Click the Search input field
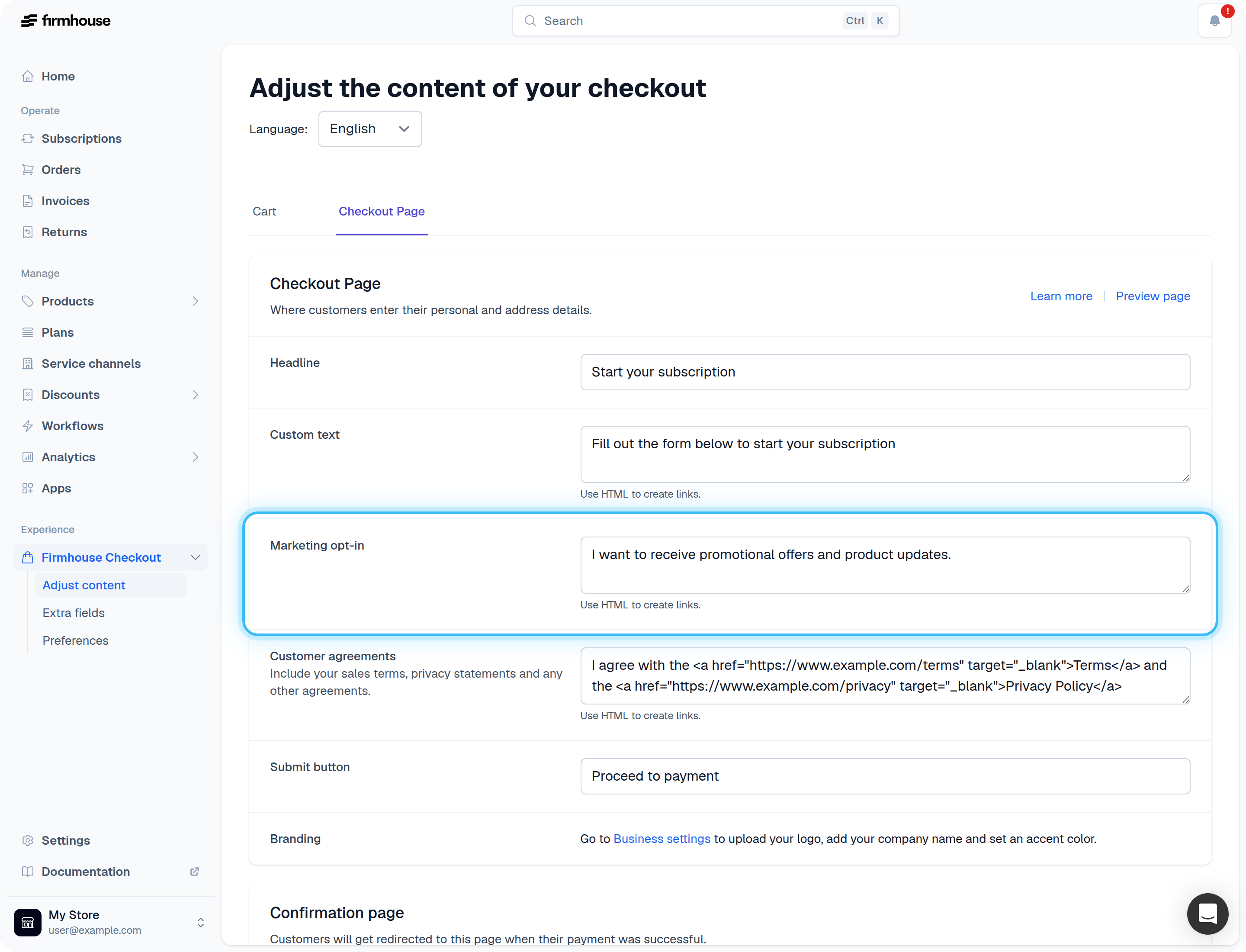This screenshot has height=952, width=1246. pos(706,21)
